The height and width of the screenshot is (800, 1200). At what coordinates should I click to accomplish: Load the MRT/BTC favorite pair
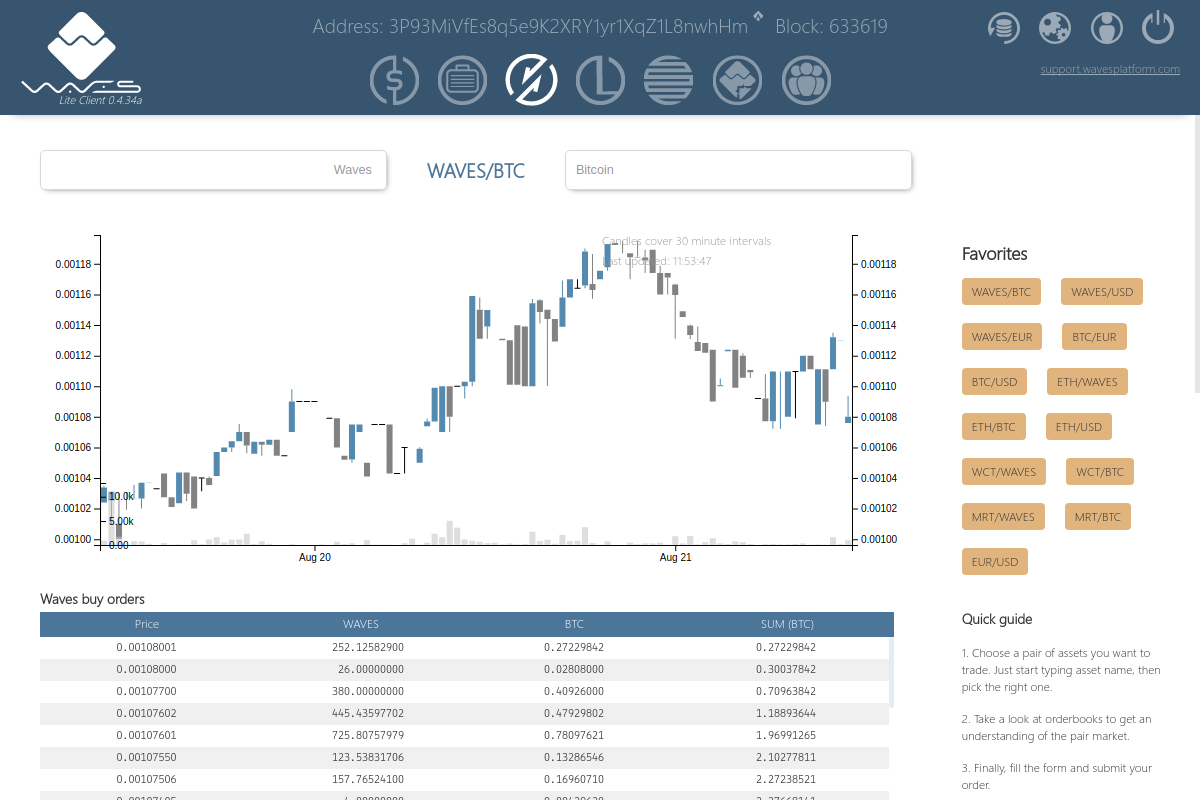[1098, 517]
